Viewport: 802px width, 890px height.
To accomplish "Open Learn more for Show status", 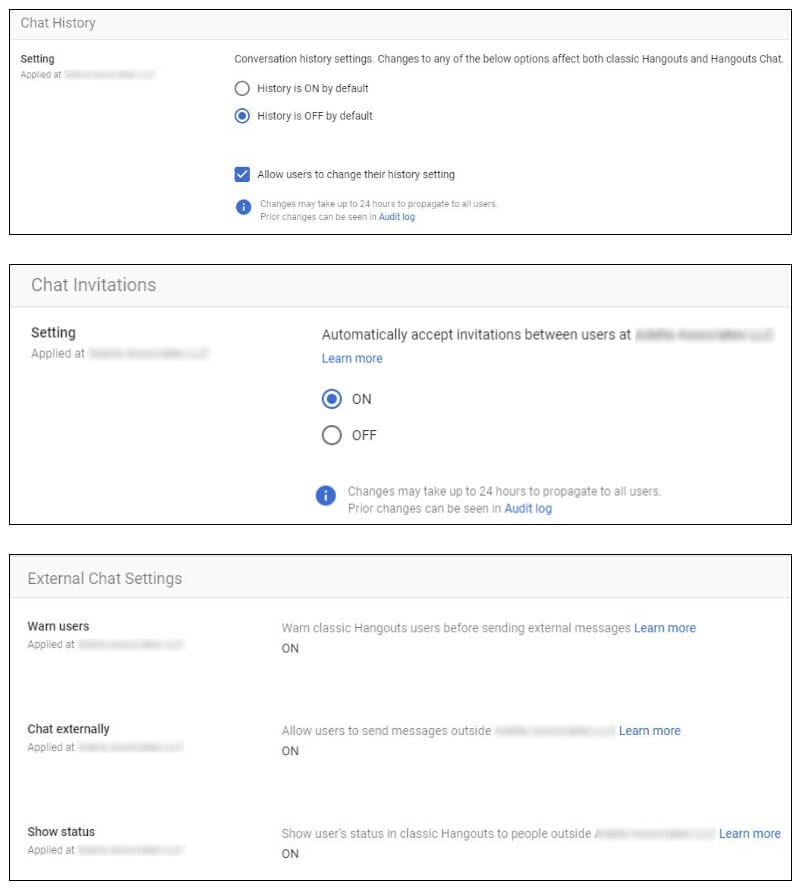I will [x=750, y=833].
